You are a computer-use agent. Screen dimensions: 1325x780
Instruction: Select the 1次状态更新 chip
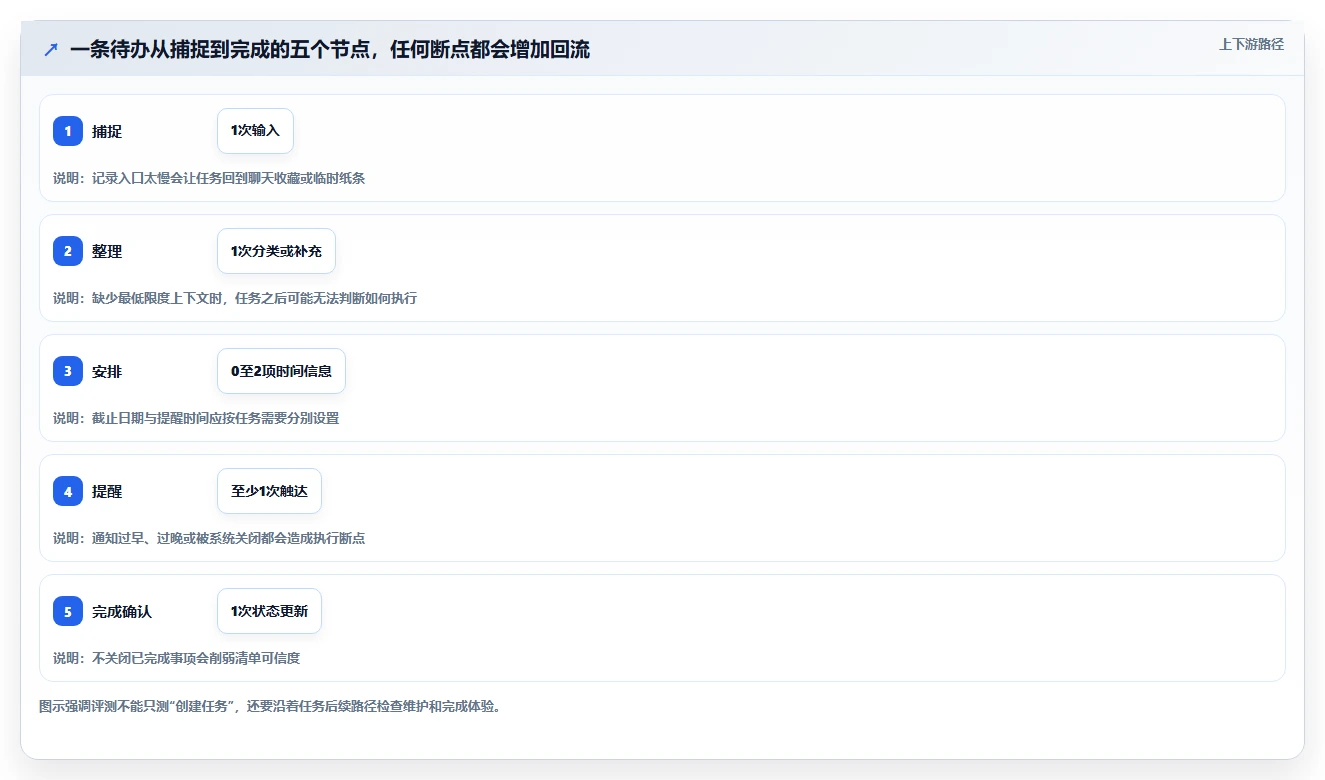[x=269, y=611]
